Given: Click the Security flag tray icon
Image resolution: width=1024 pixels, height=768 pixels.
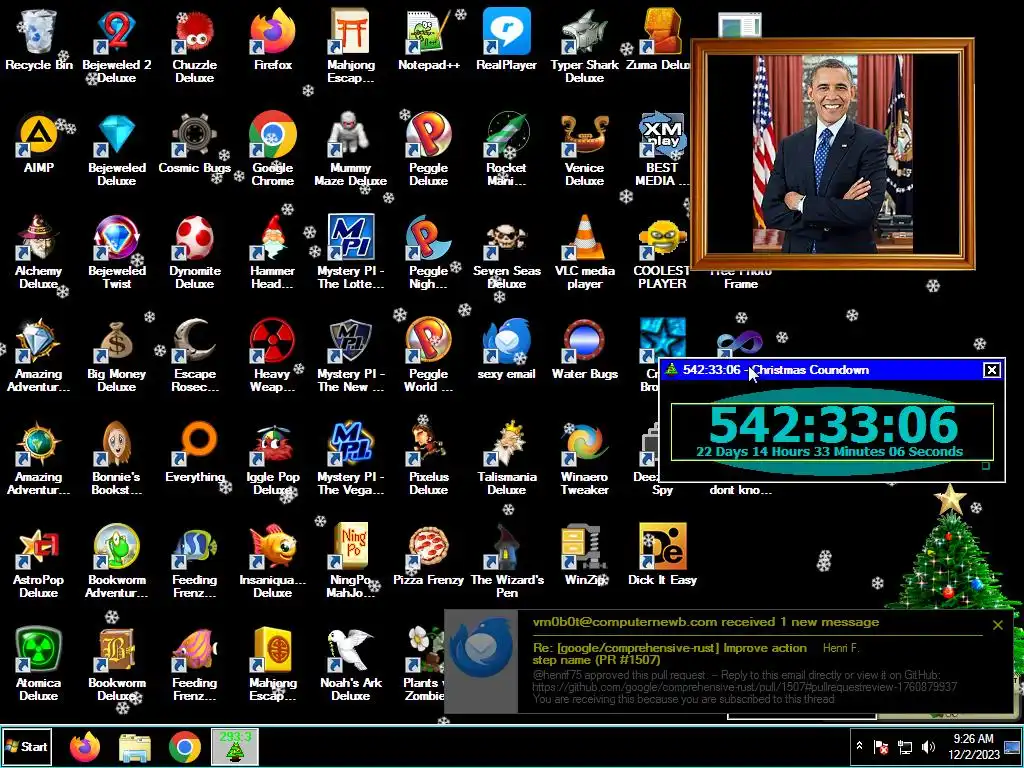Looking at the screenshot, I should [881, 746].
